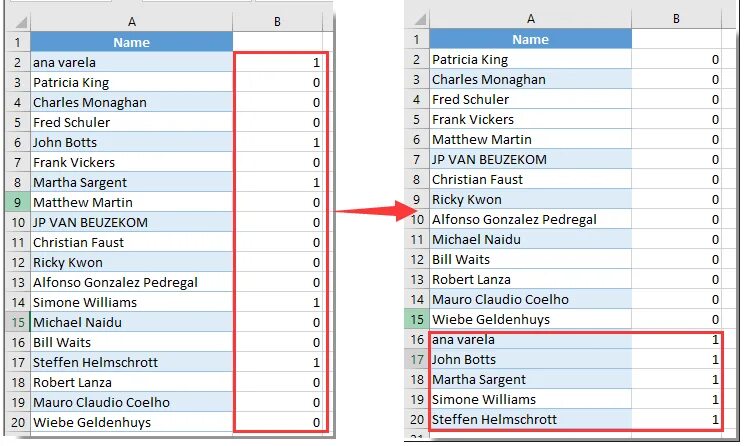Image resolution: width=747 pixels, height=446 pixels.
Task: Select 'Frank Vickers' cell in left sheet
Action: (x=131, y=162)
